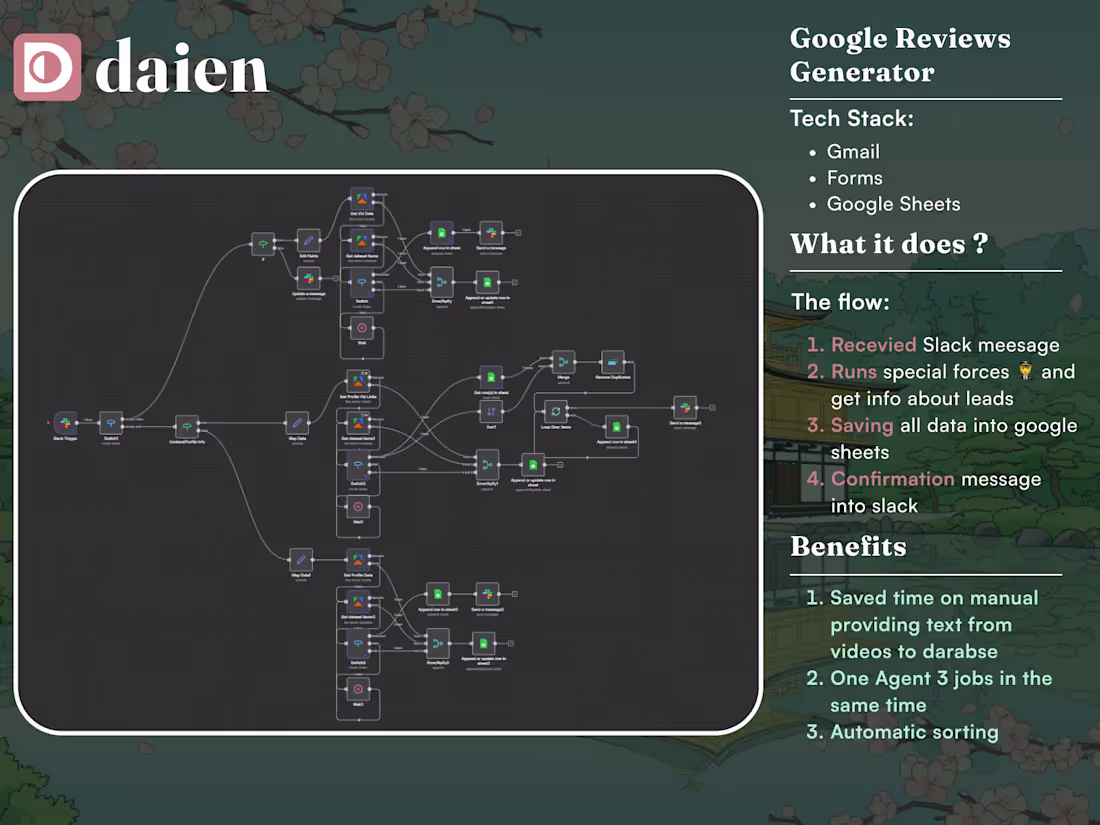
Task: Select the top-branch merge node
Action: point(441,282)
